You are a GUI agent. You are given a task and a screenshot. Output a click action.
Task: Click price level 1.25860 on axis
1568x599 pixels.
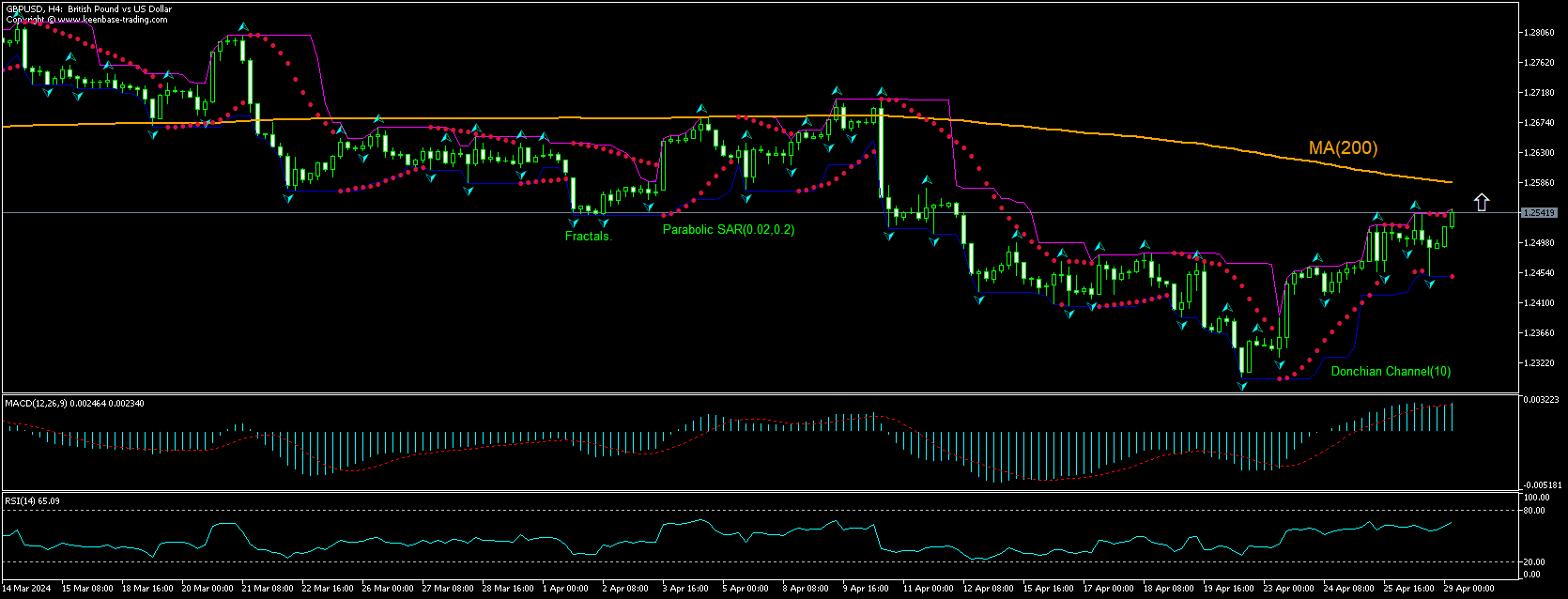(x=1540, y=183)
